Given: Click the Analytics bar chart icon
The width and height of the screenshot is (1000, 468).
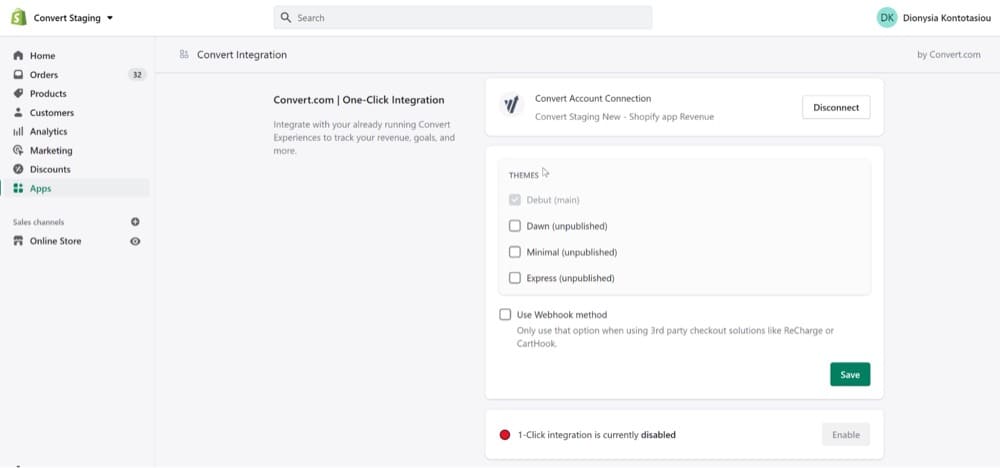Looking at the screenshot, I should (x=18, y=131).
